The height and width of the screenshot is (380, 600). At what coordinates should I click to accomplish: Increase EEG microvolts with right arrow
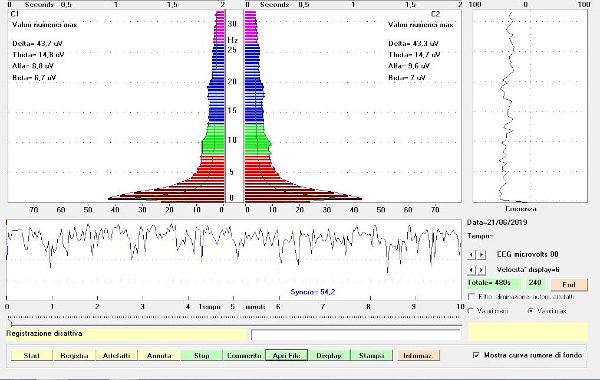click(x=481, y=255)
